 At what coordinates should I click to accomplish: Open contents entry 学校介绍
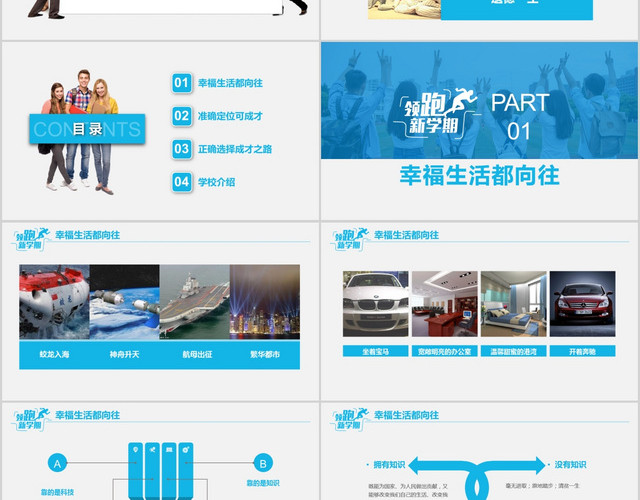click(216, 182)
